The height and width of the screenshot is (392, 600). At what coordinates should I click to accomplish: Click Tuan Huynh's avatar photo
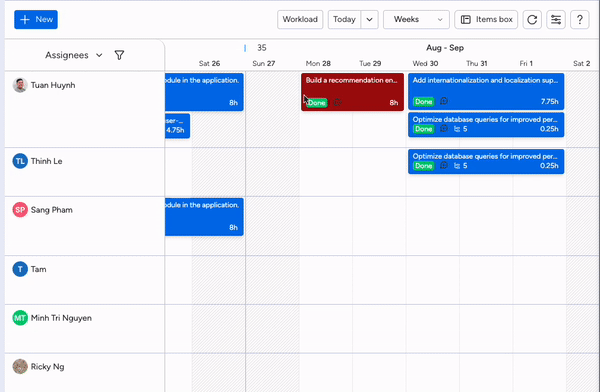[x=20, y=85]
